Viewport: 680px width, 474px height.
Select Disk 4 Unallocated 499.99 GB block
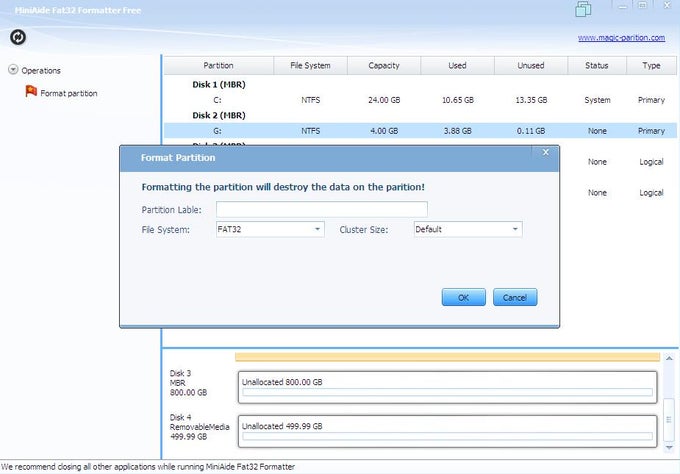[447, 431]
